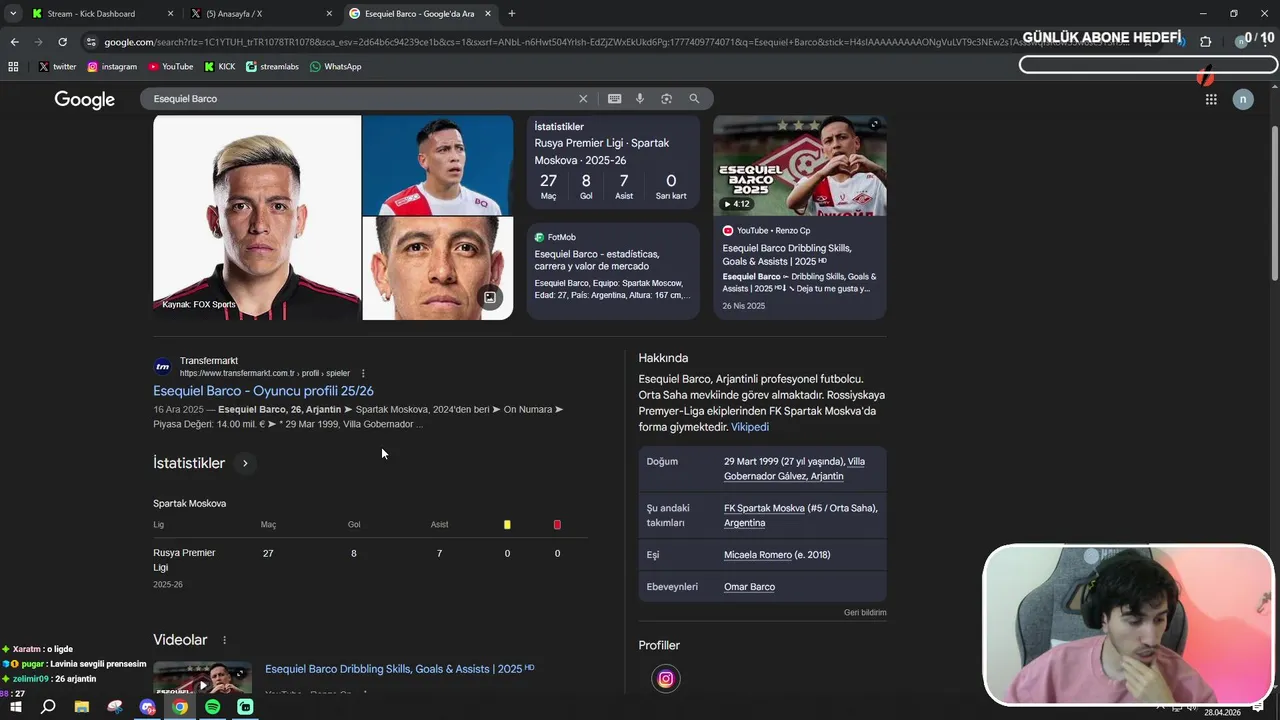Play the 4:12 YouTube video thumbnail card

[x=800, y=166]
